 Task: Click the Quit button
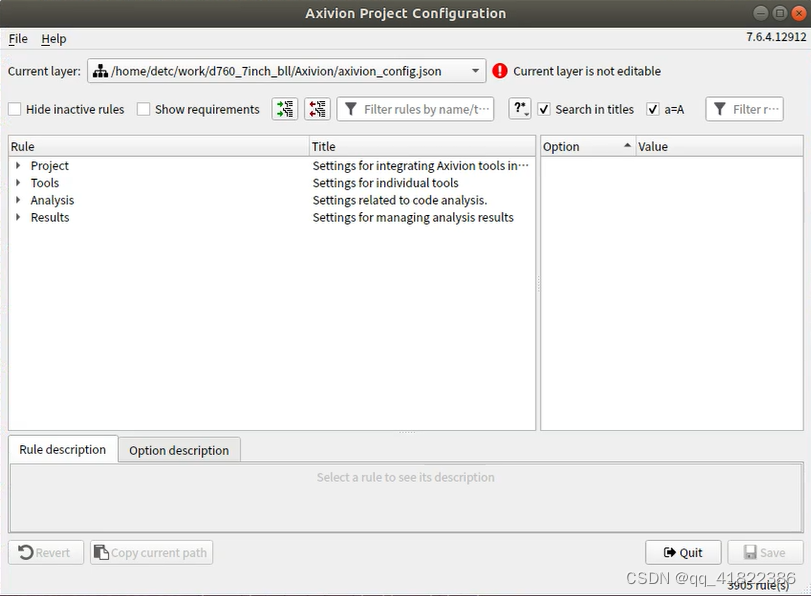click(x=683, y=553)
